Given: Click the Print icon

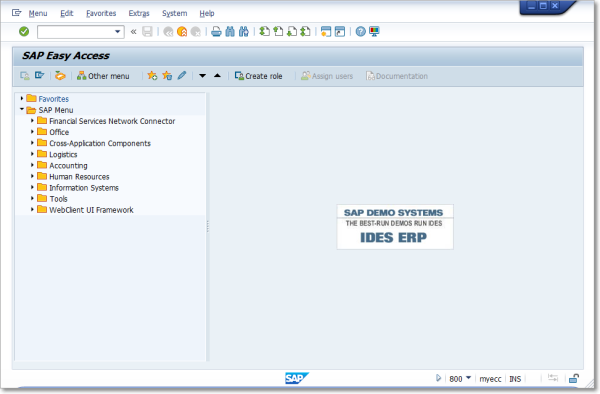Looking at the screenshot, I should point(216,31).
